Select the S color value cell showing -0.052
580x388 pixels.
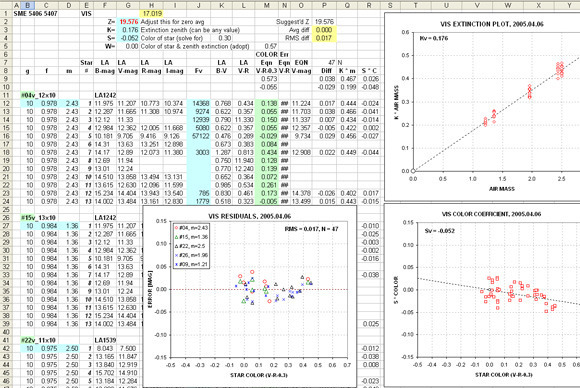click(128, 38)
